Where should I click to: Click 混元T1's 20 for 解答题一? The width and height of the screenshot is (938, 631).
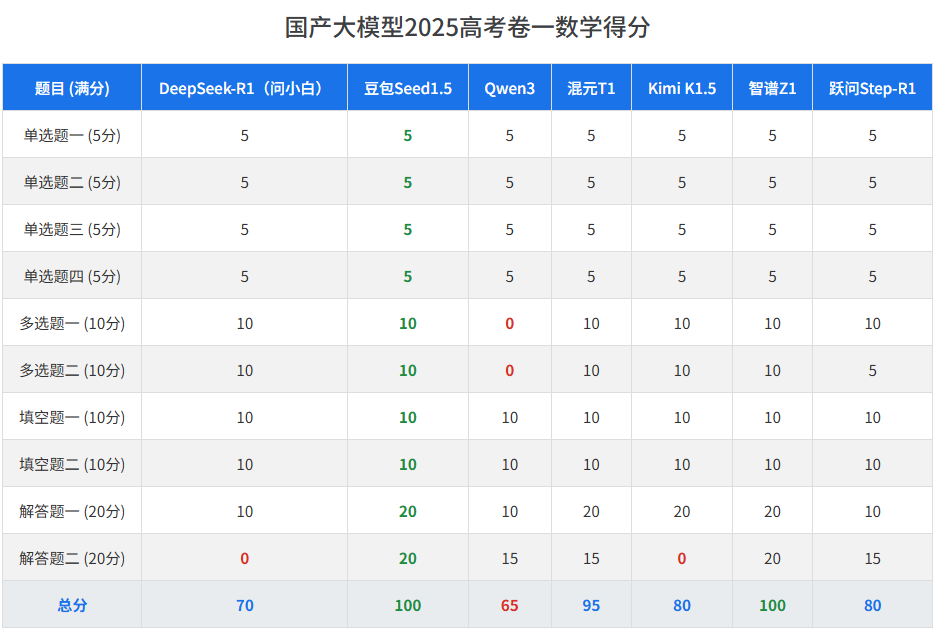[x=591, y=511]
